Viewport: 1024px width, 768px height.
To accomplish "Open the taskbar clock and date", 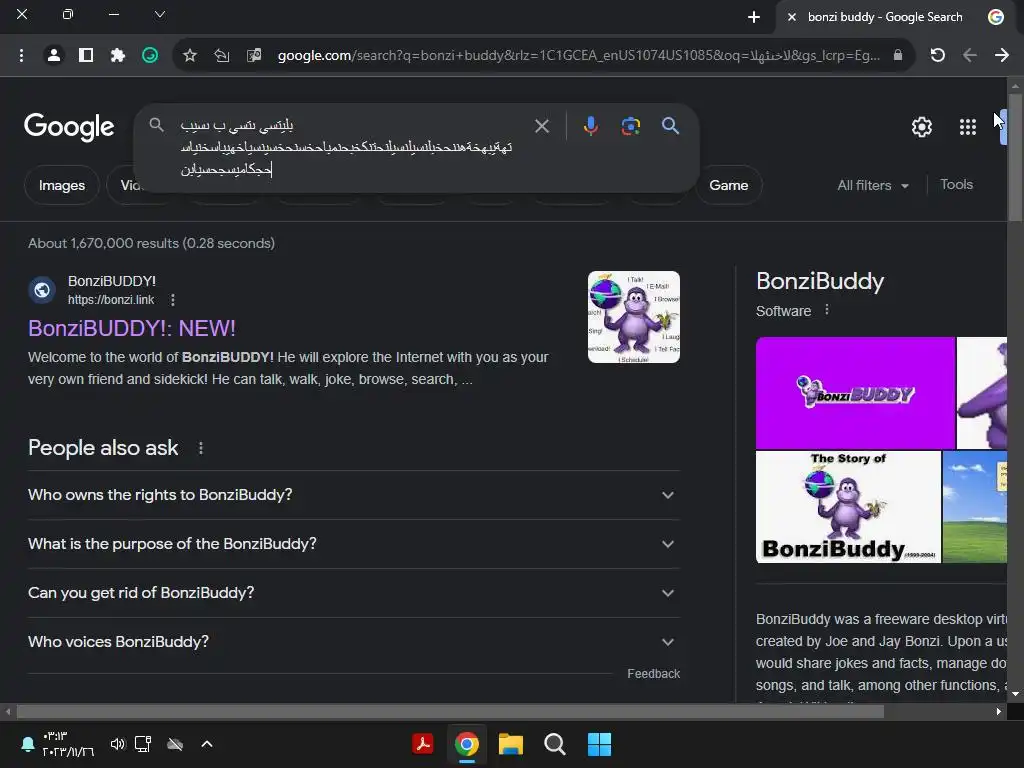I will tap(68, 744).
